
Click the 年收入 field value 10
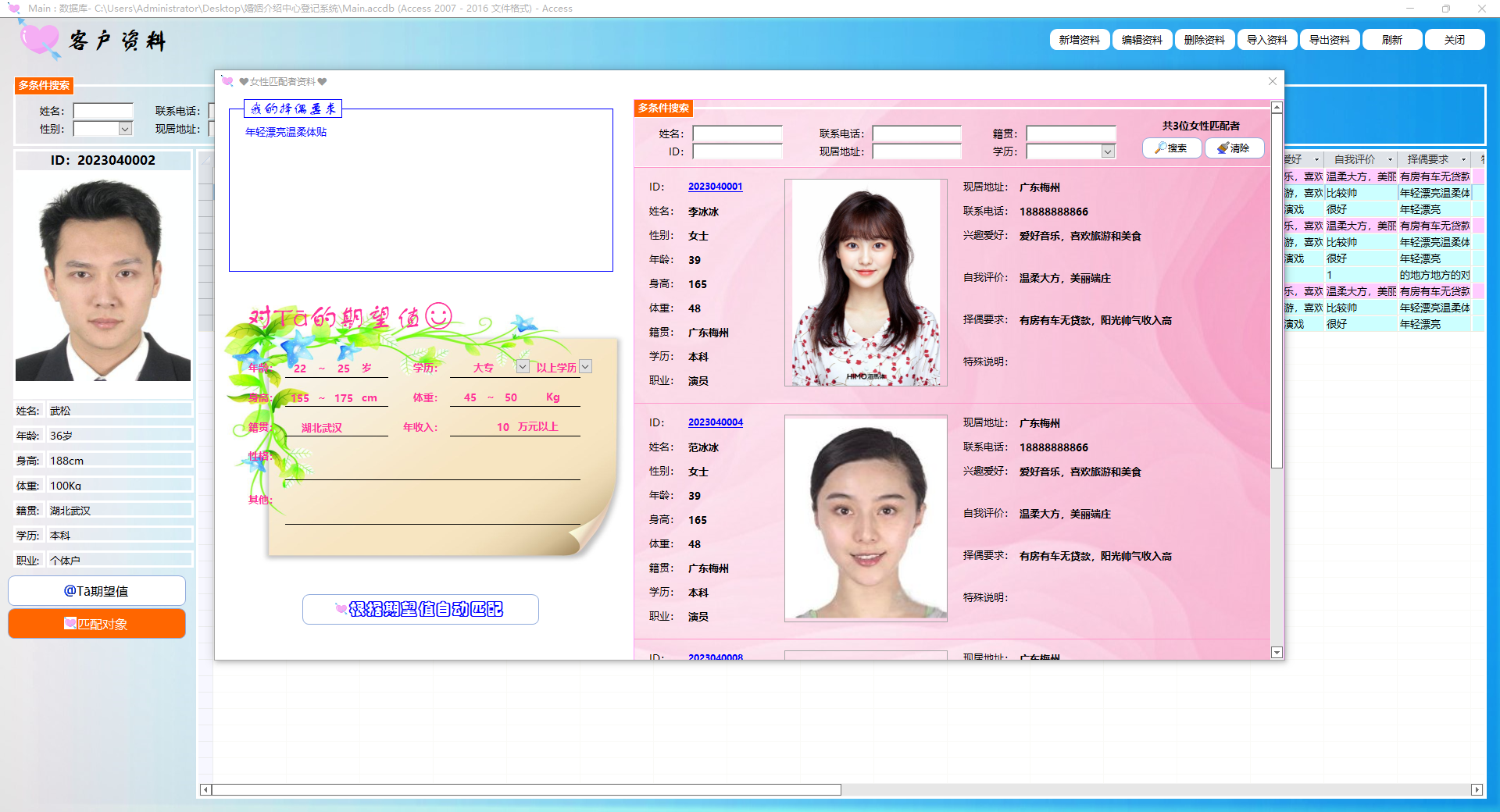coord(503,427)
